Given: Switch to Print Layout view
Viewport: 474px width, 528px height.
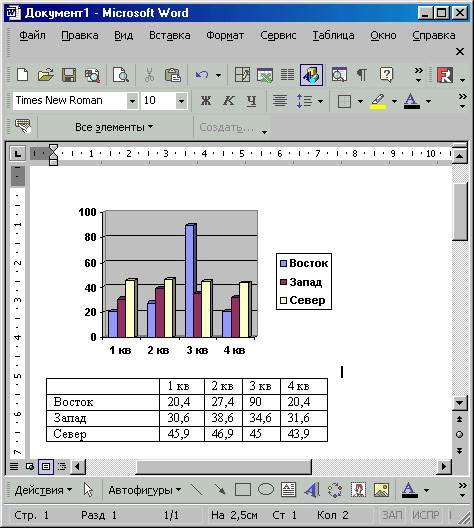Looking at the screenshot, I should tap(46, 466).
